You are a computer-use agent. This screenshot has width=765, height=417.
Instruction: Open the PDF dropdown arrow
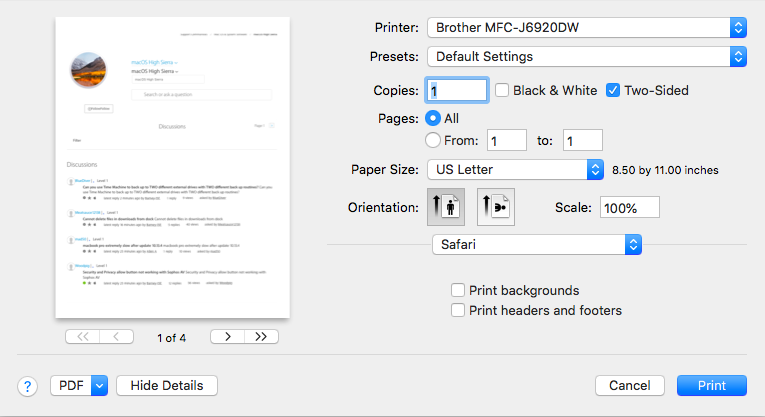100,386
